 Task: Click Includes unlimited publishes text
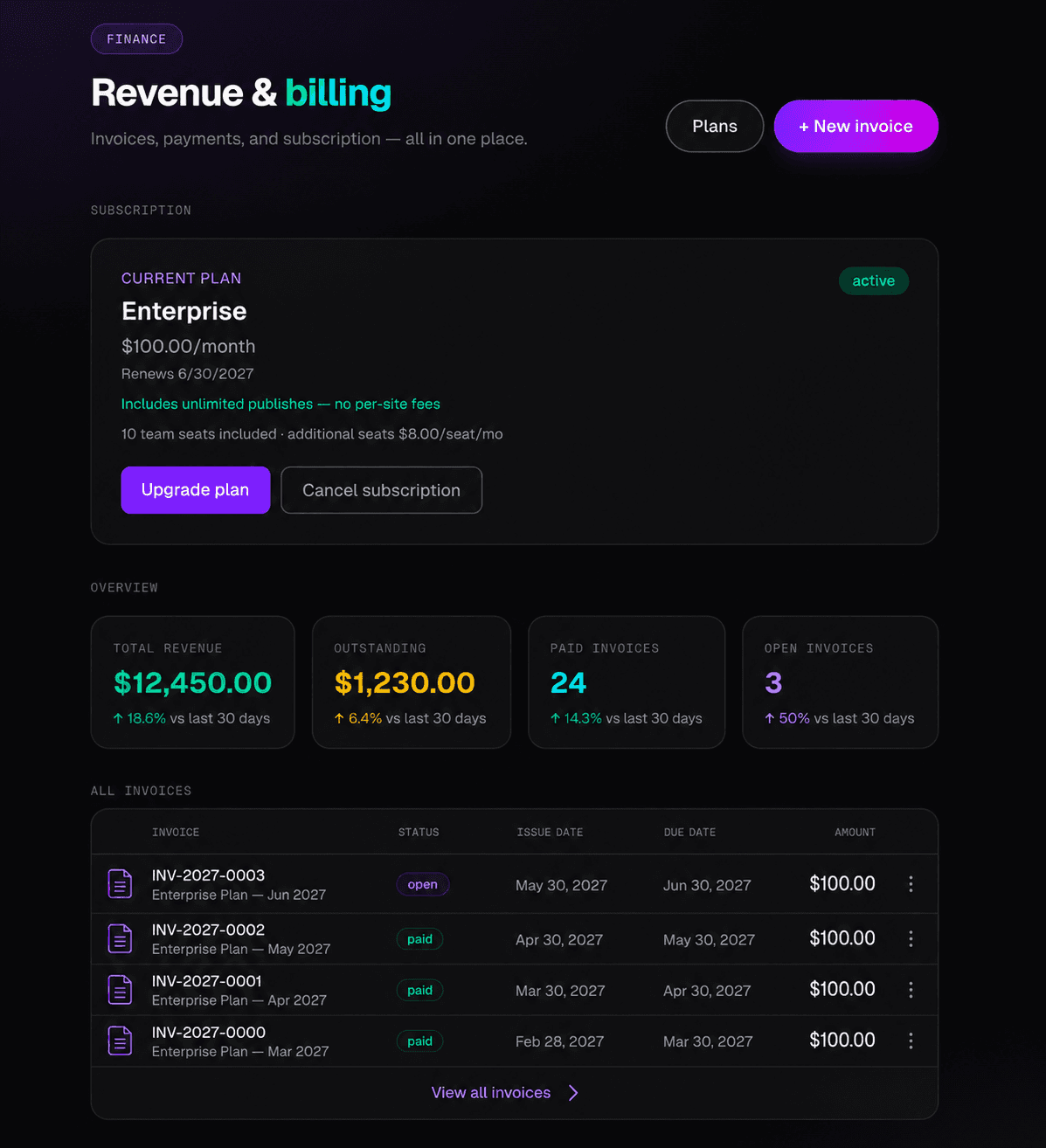click(x=281, y=404)
